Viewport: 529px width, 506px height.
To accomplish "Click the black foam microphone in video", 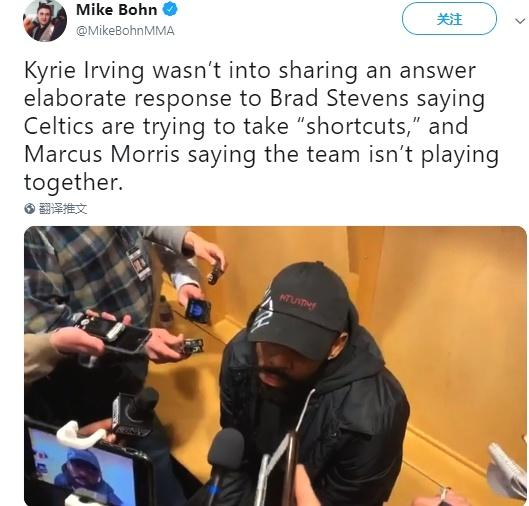I will pos(225,449).
